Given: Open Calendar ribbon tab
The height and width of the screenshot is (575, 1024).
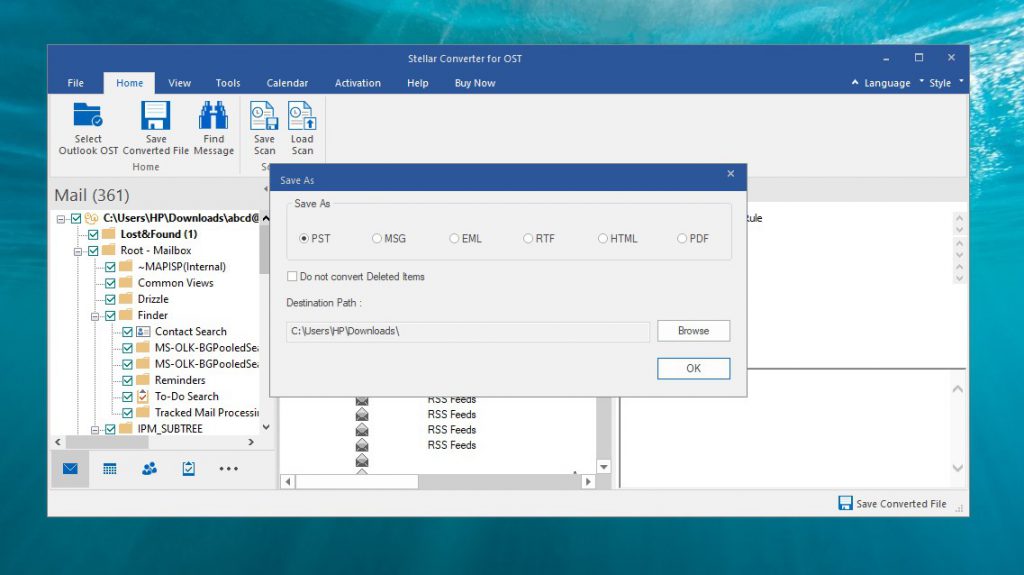Looking at the screenshot, I should tap(287, 83).
